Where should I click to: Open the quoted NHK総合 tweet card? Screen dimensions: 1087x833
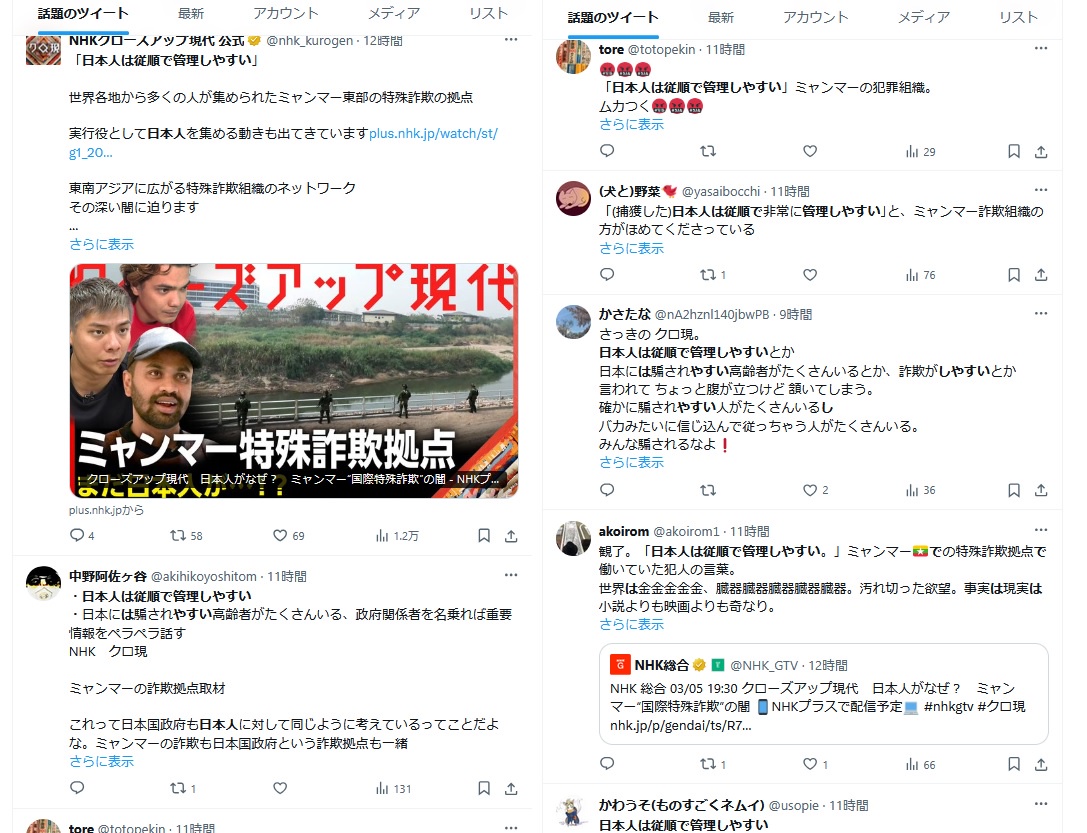824,694
